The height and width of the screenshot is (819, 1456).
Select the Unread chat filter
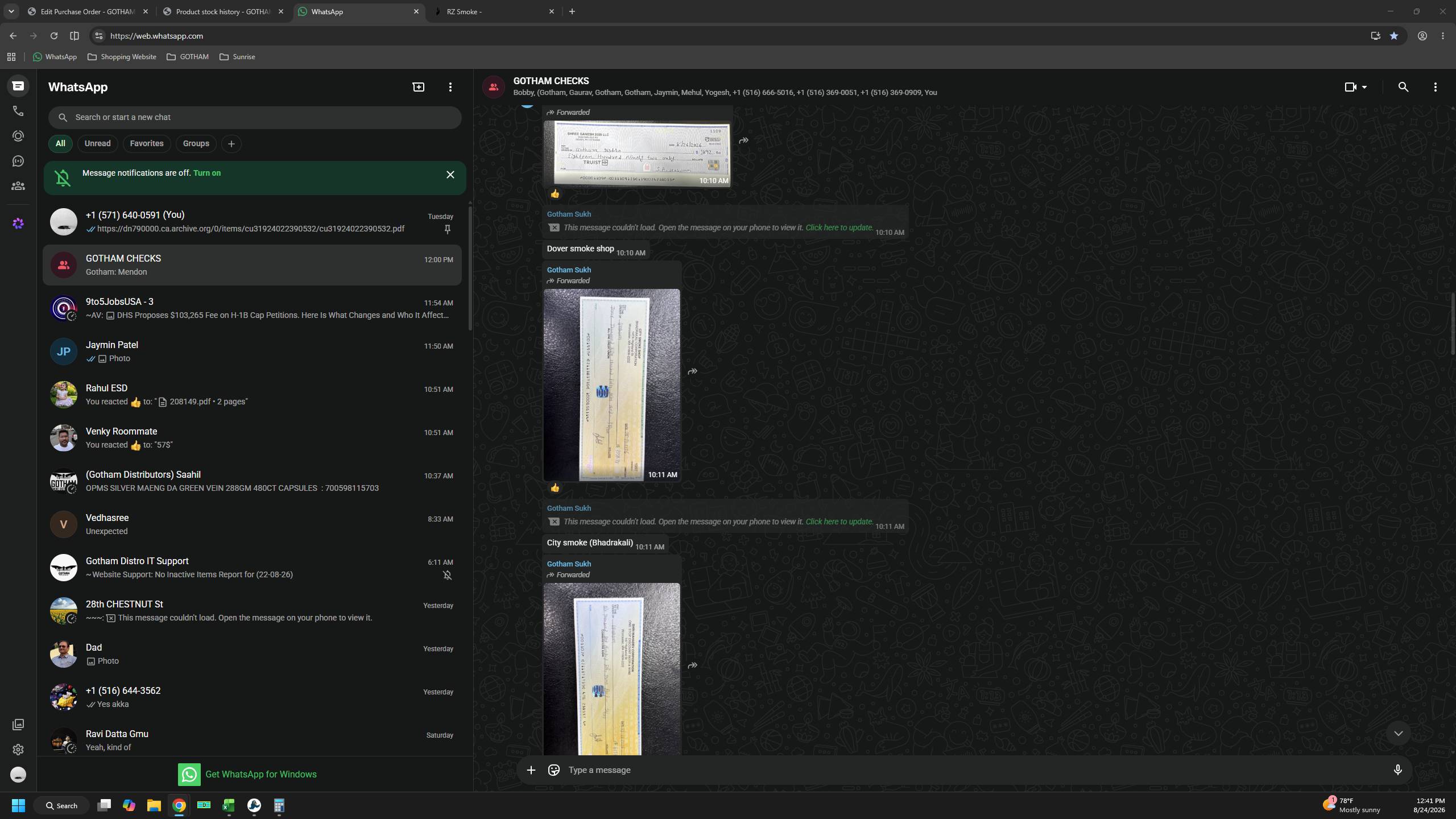97,143
